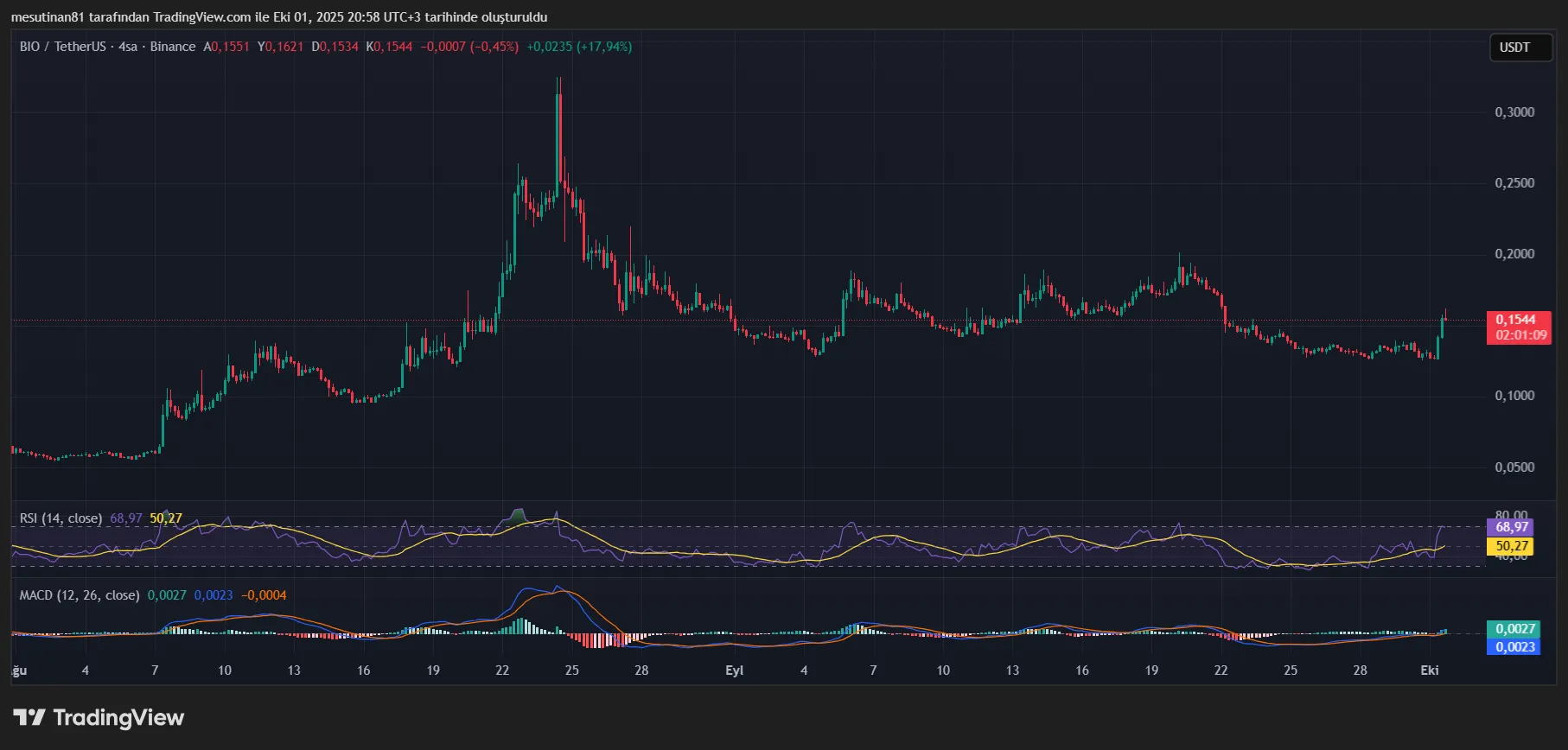Click the Eki month marker on time axis
Screen dimensions: 1568x750
click(x=1430, y=671)
